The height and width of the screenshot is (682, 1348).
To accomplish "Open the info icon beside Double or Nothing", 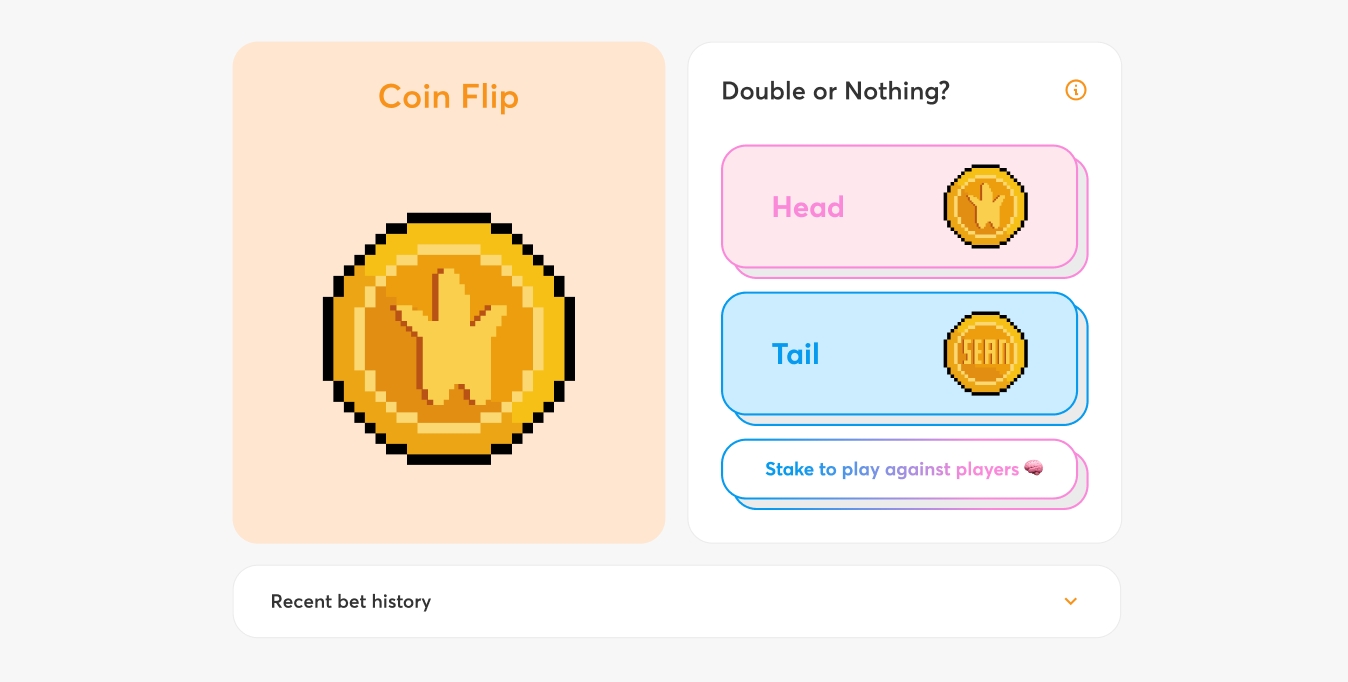I will [x=1076, y=90].
